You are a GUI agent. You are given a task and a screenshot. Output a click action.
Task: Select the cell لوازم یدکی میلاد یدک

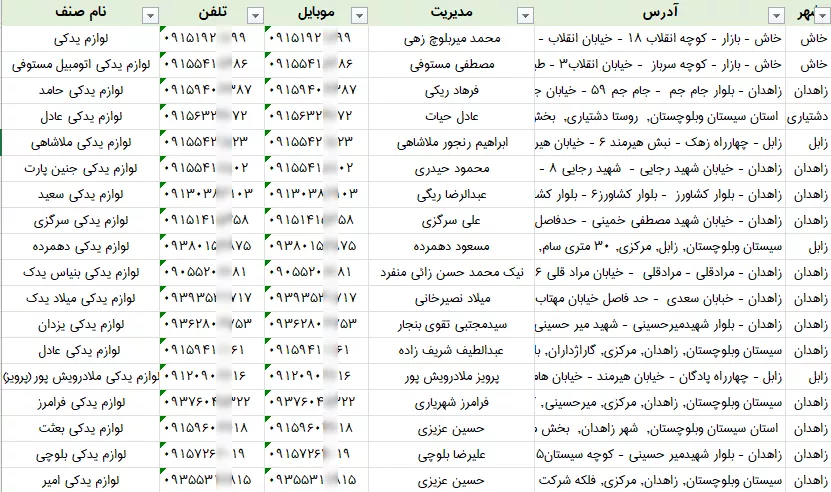pyautogui.click(x=81, y=298)
